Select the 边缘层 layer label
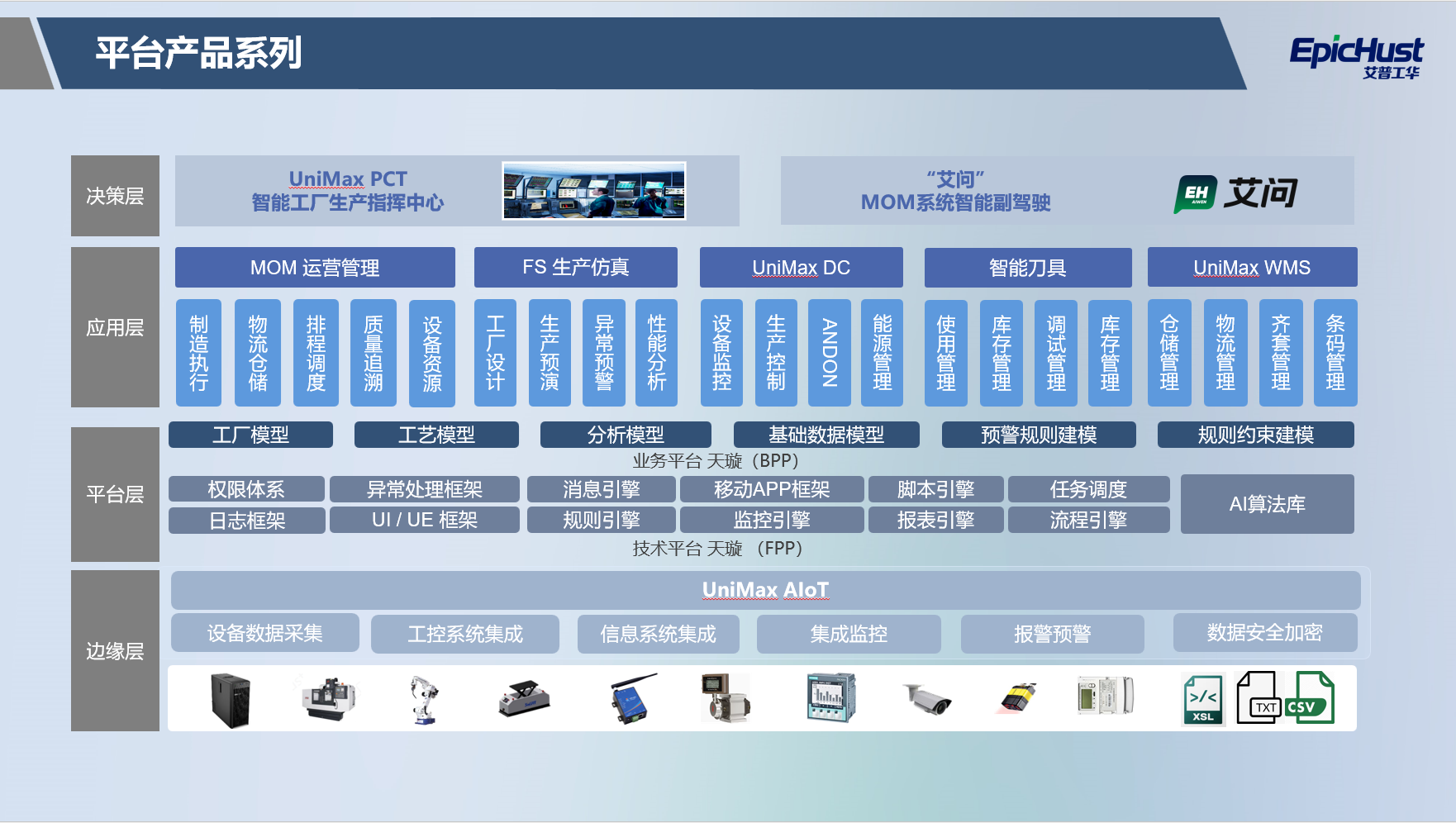 coord(115,651)
